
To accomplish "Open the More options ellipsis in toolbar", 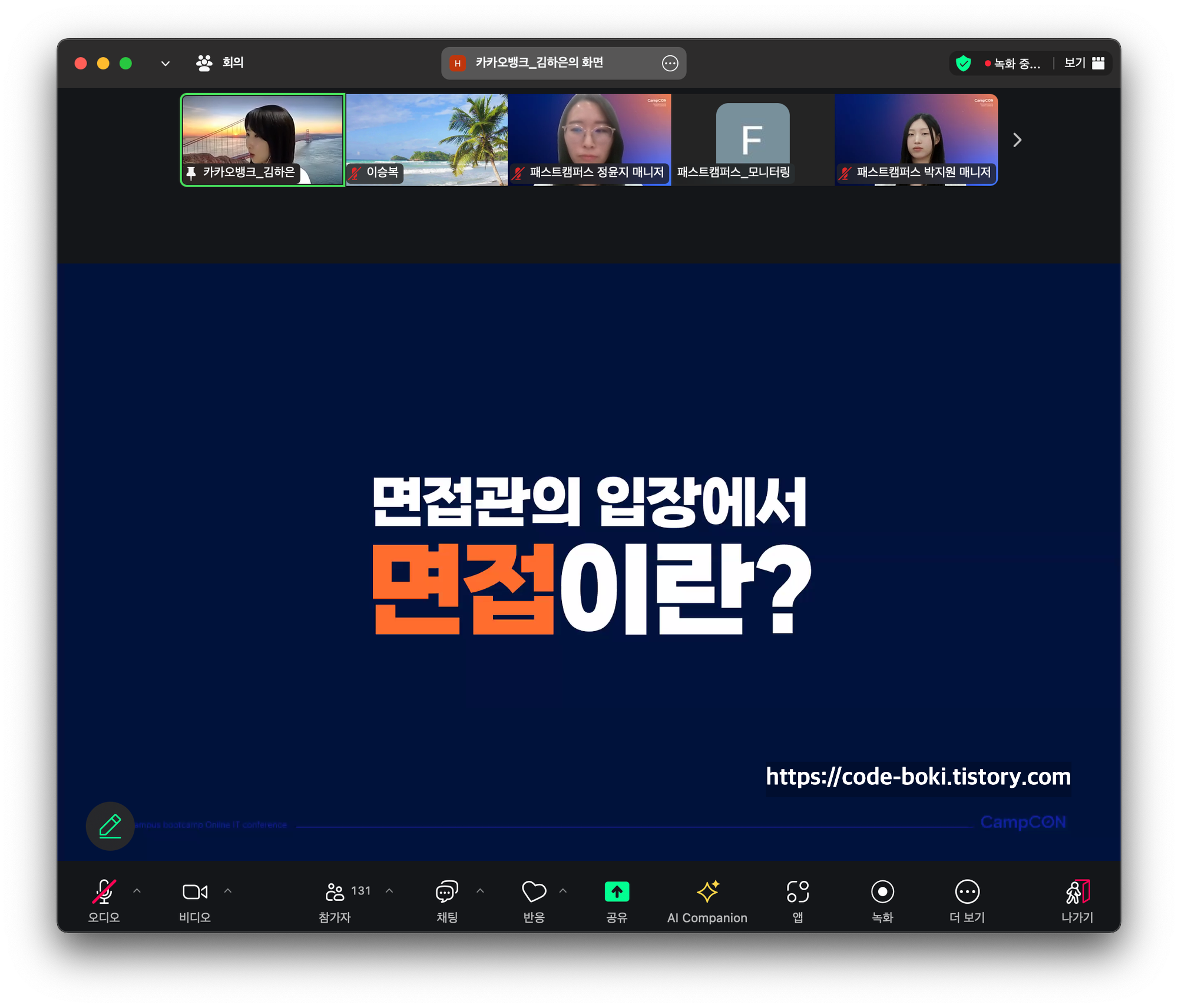I will [967, 891].
